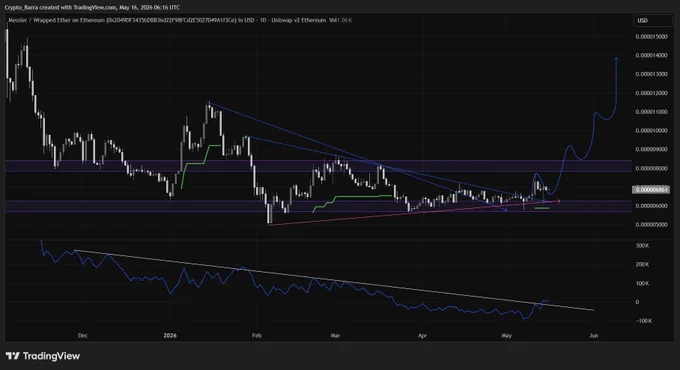The height and width of the screenshot is (370, 680).
Task: Click the 0.000008000 price axis label
Action: click(651, 168)
